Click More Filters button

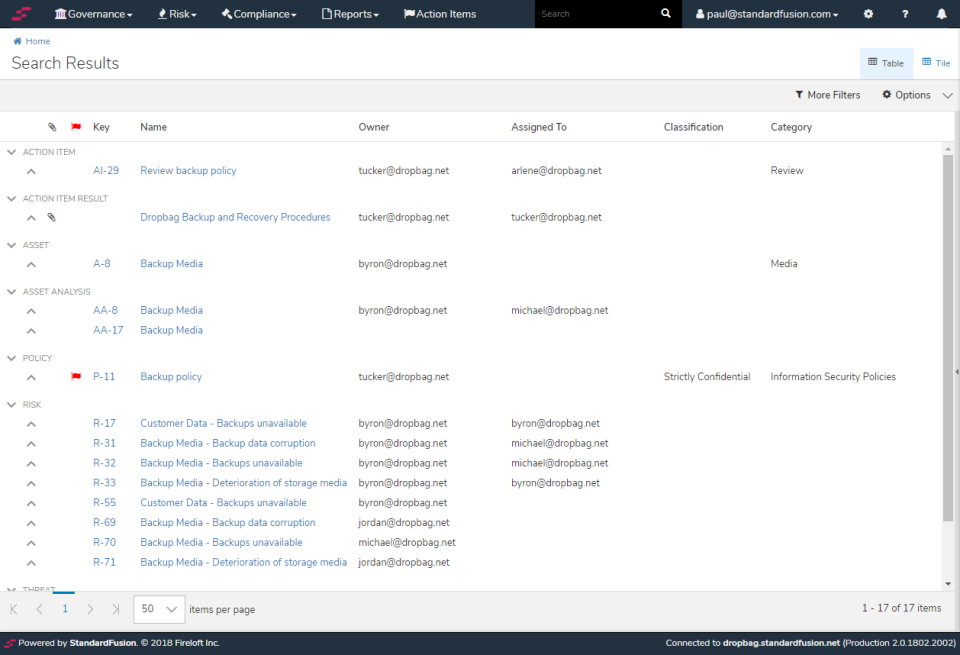828,95
